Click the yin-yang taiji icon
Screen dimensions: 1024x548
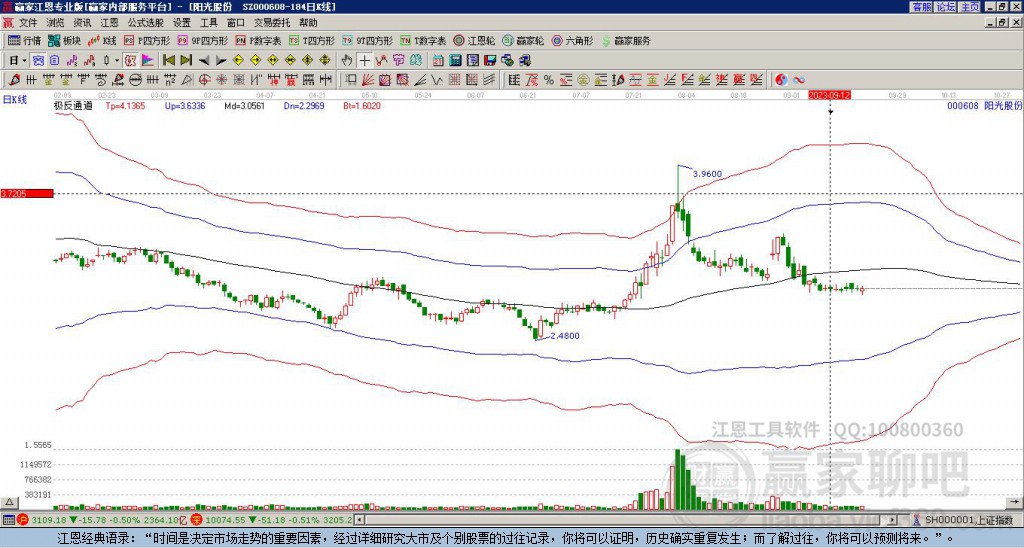(x=781, y=80)
